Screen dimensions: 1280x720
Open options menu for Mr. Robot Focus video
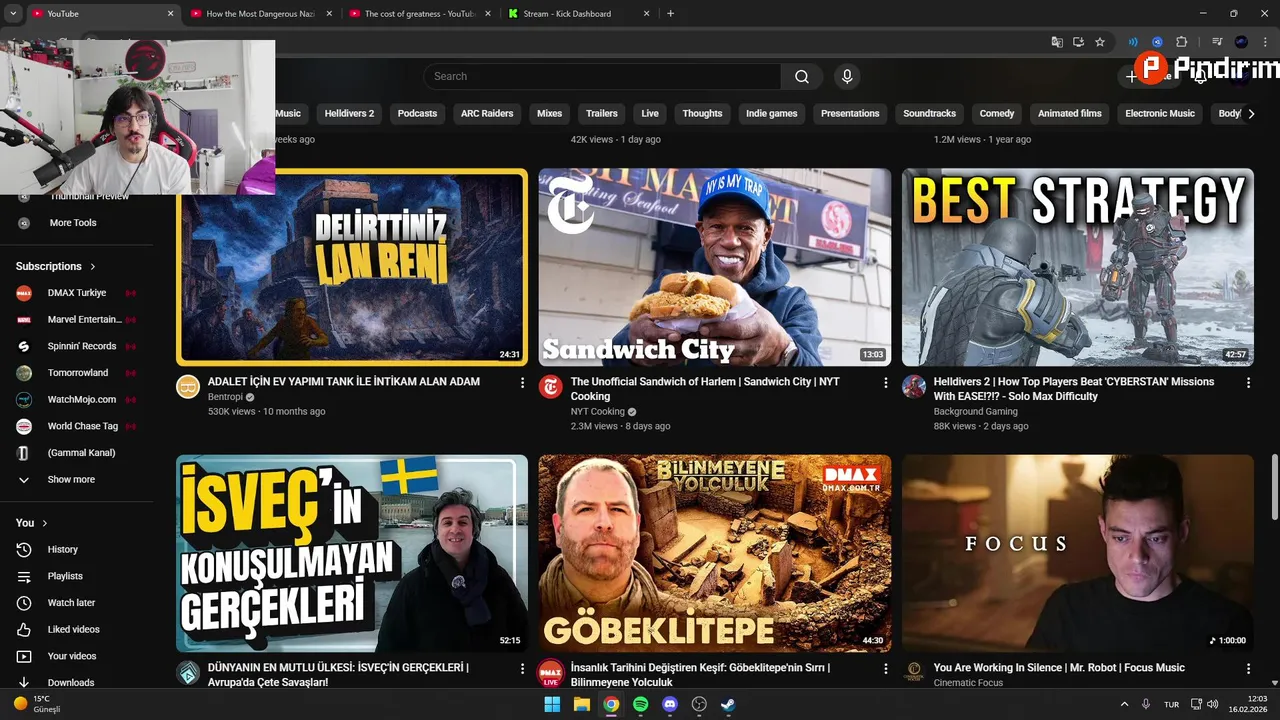tap(1248, 668)
